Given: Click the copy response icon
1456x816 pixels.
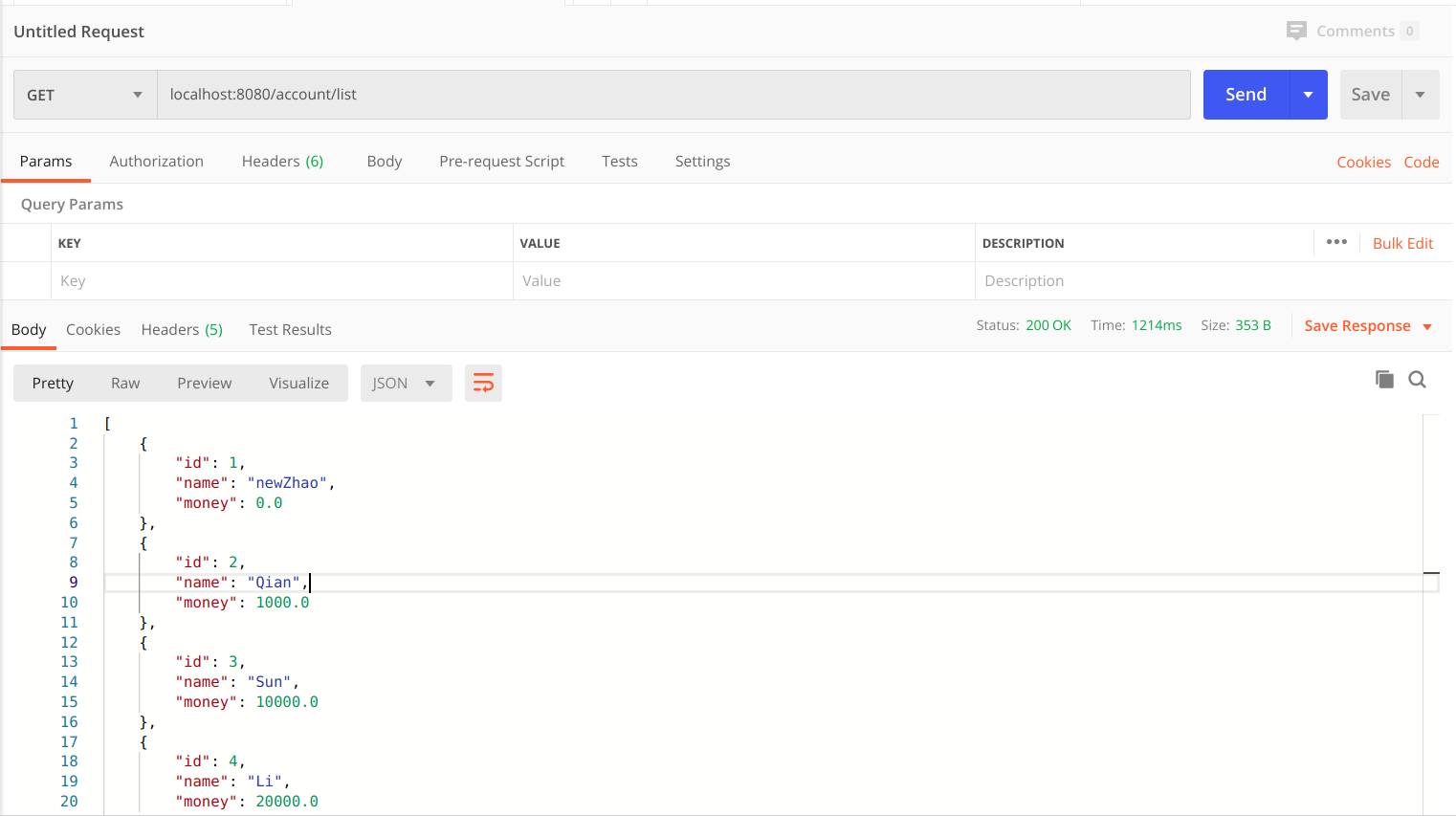Looking at the screenshot, I should coord(1384,379).
